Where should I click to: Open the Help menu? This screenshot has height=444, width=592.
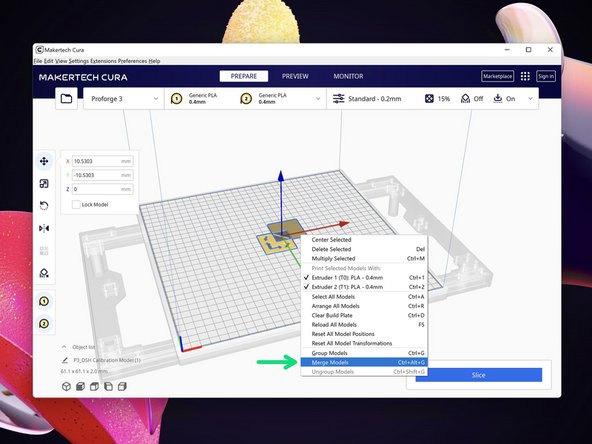pyautogui.click(x=154, y=61)
